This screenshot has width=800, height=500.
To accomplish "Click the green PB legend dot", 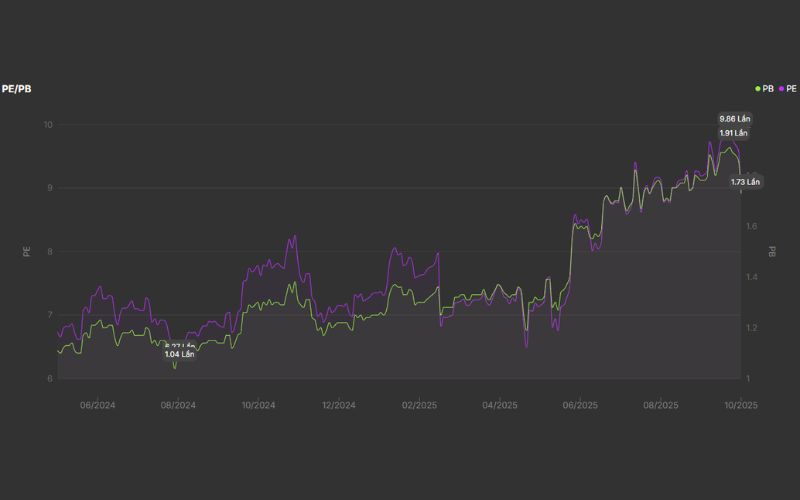I will click(758, 89).
